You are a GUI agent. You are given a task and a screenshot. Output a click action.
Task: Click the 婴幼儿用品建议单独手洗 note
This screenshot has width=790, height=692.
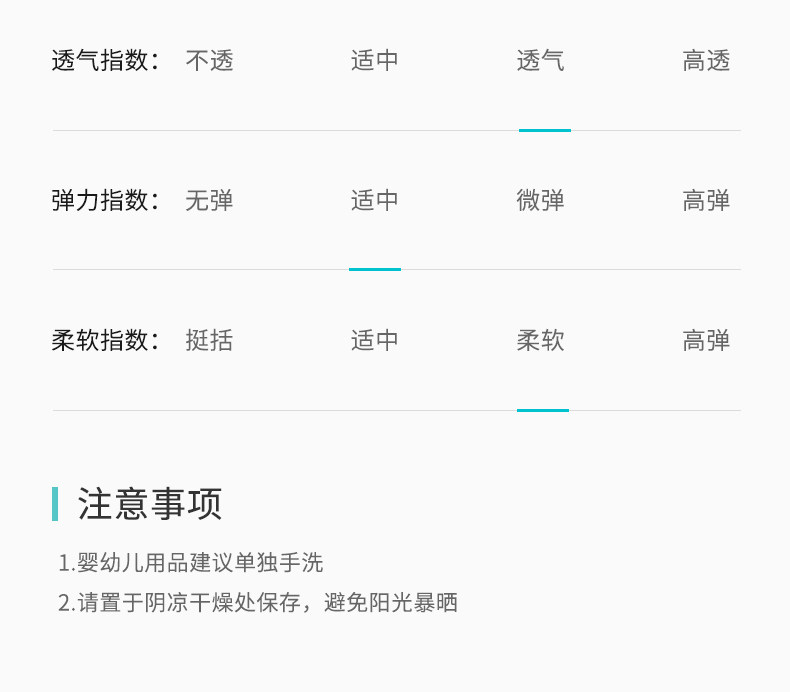(190, 563)
